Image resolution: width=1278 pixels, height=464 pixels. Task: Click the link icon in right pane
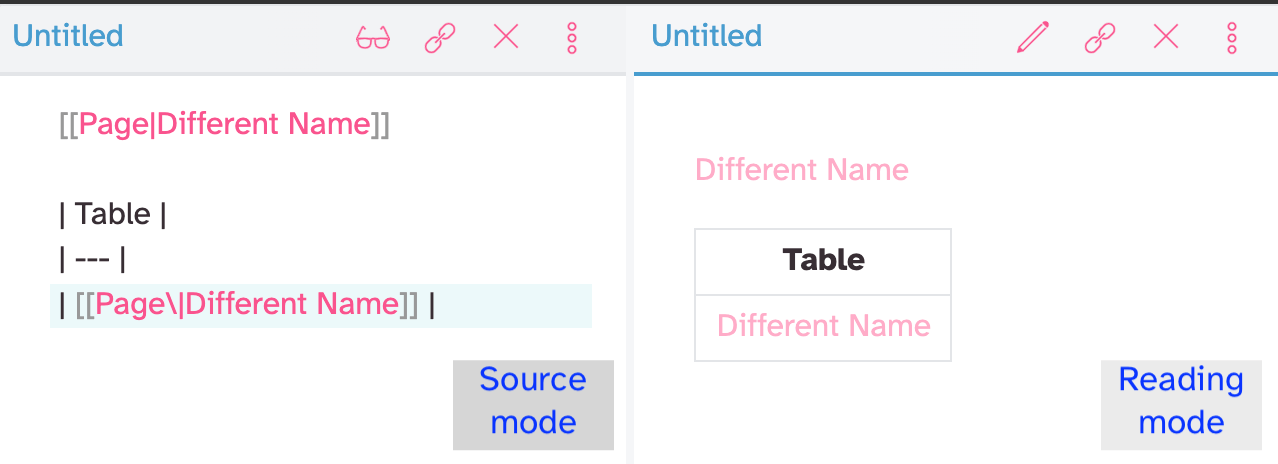pos(1100,38)
